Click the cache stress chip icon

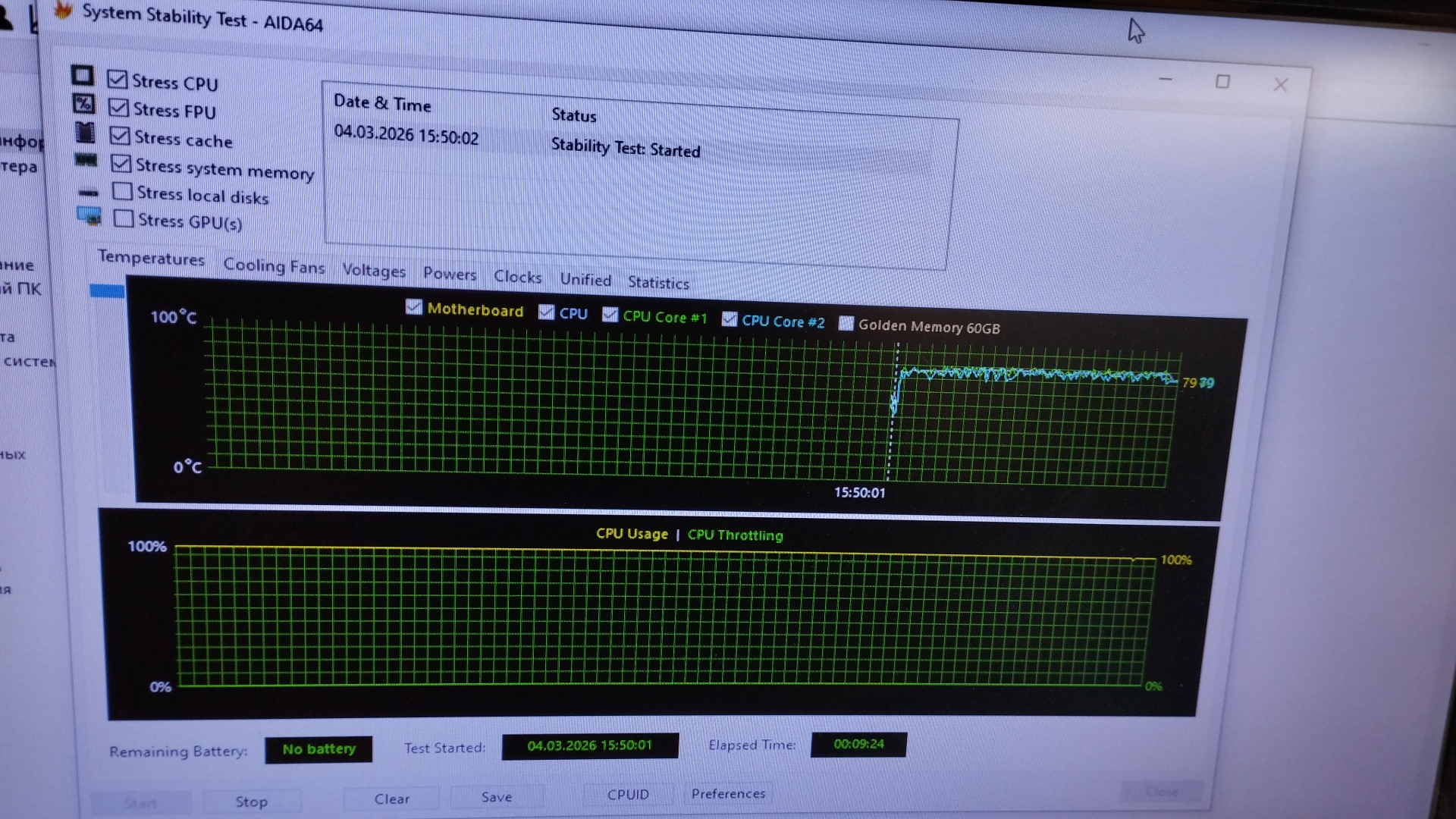click(x=85, y=132)
